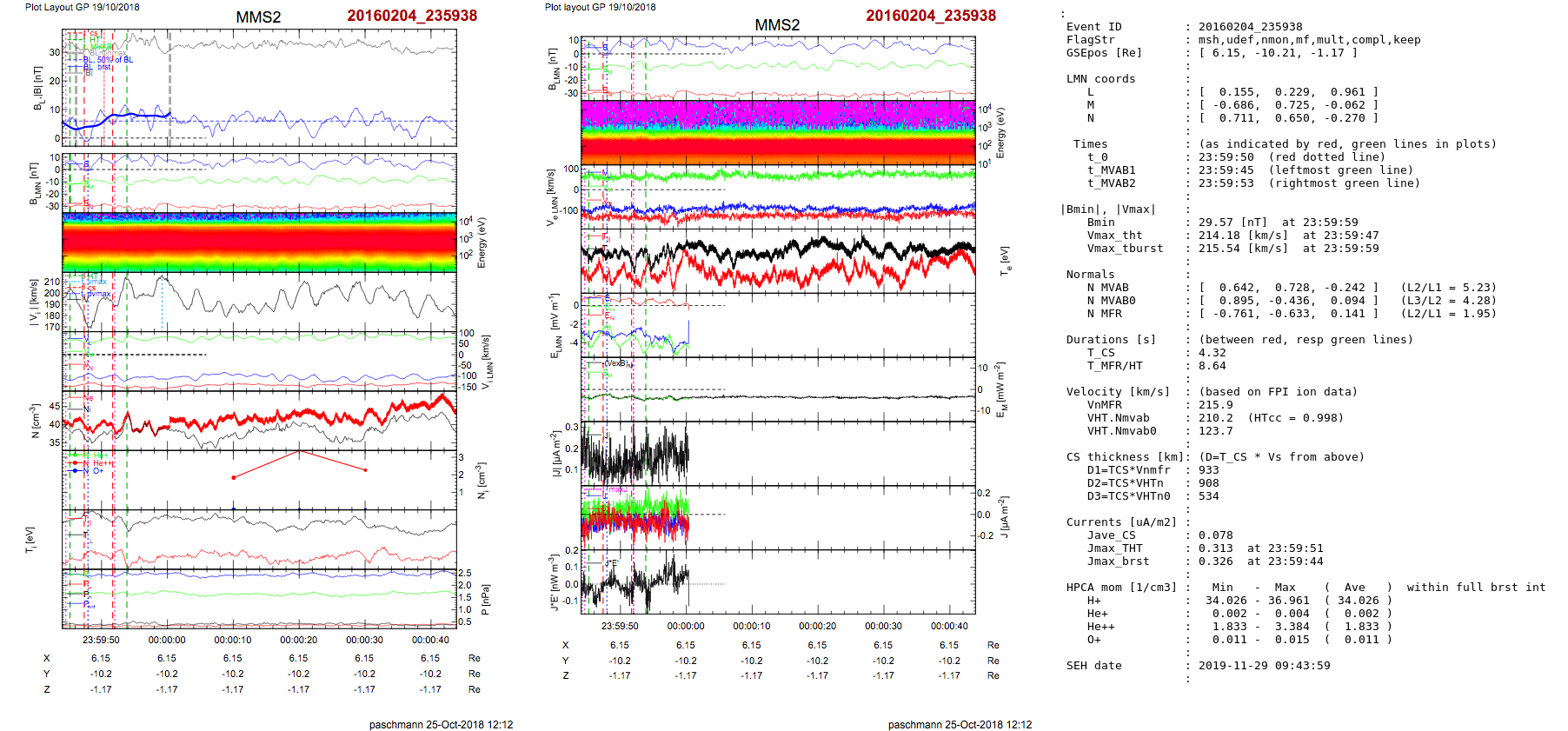Viewport: 1568px width, 731px height.
Task: Click the MMS2 title above left plot
Action: click(258, 17)
